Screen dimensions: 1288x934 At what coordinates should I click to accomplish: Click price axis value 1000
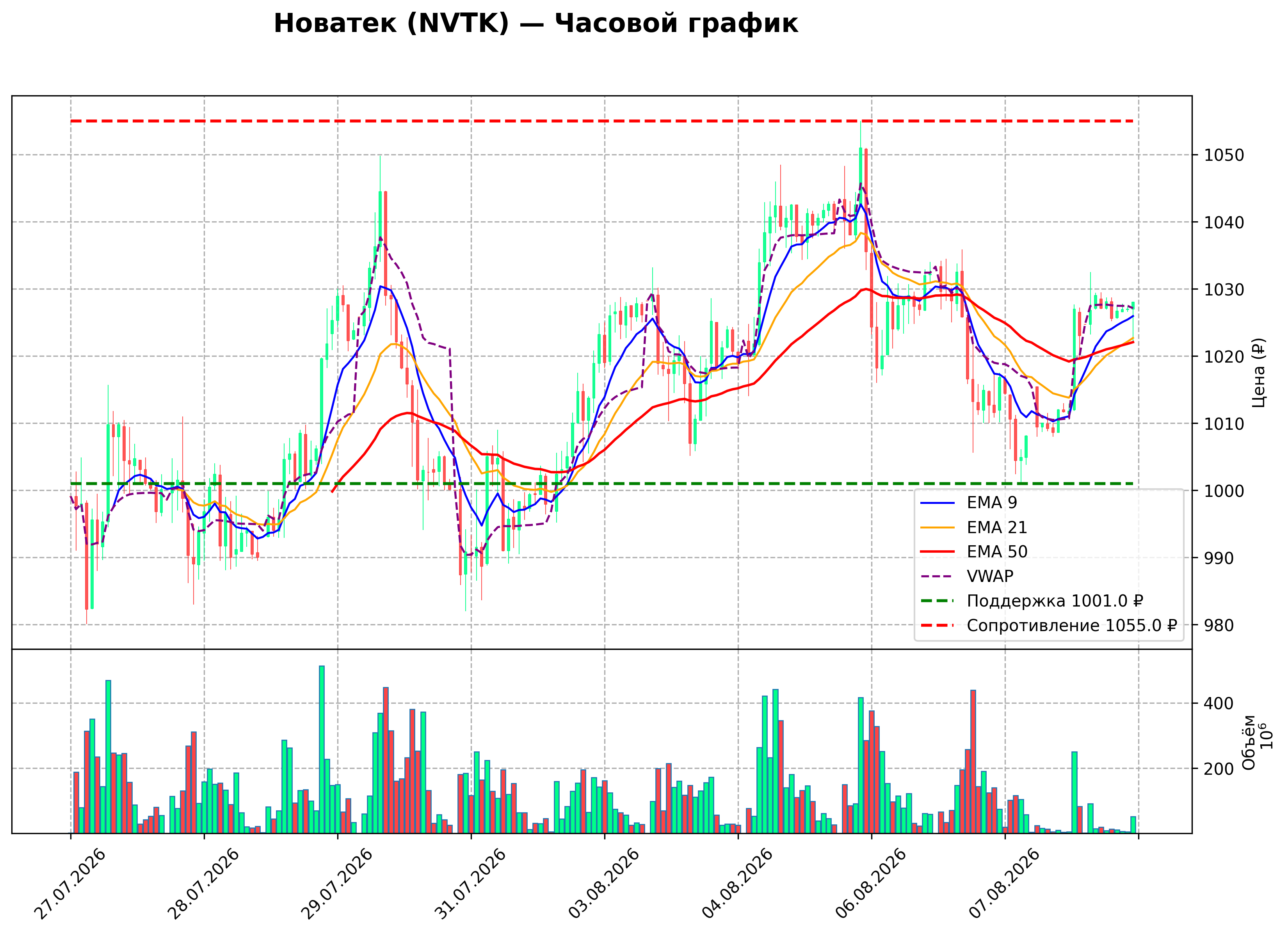click(x=1223, y=491)
